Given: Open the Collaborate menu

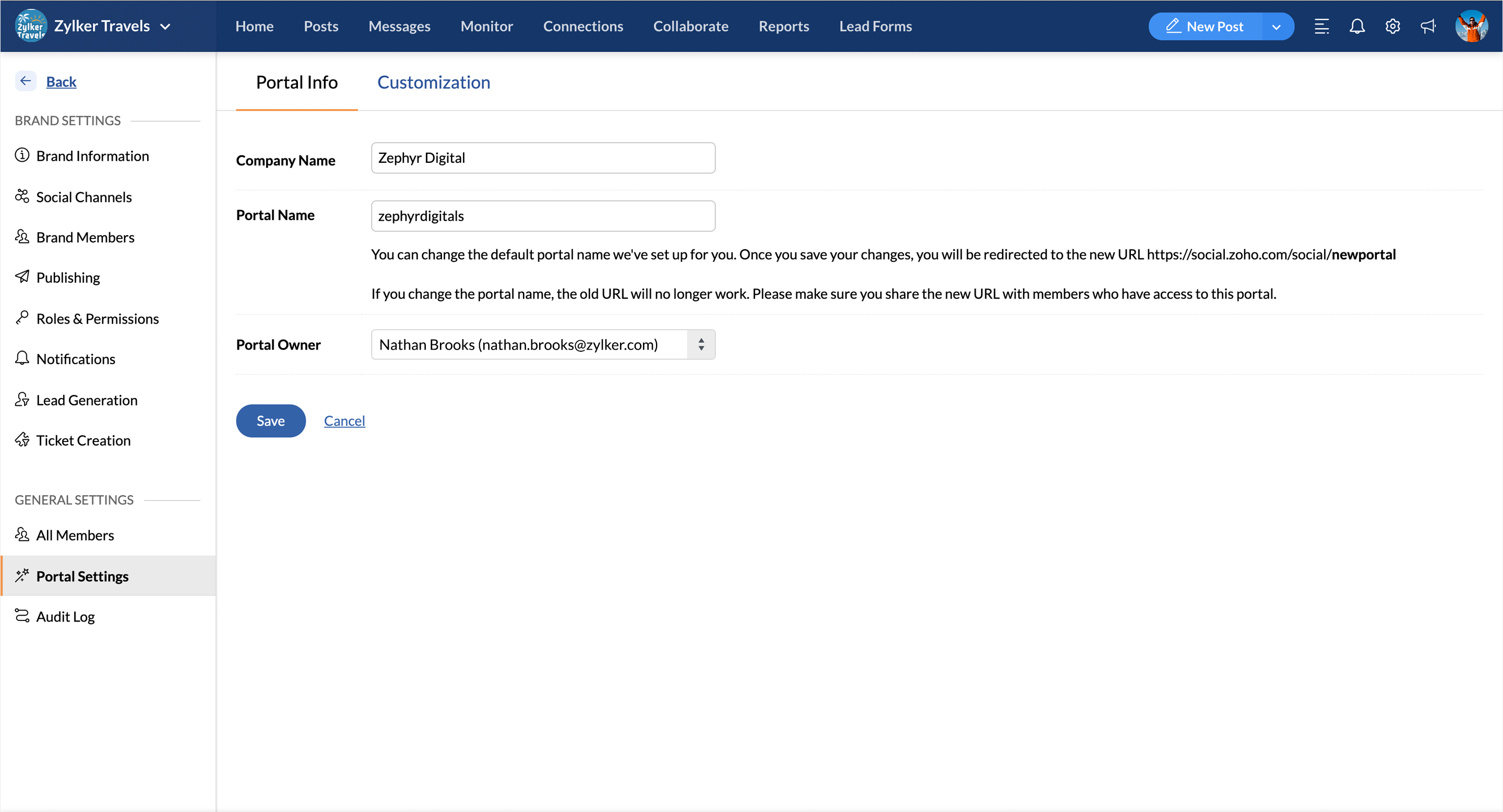Looking at the screenshot, I should tap(690, 26).
